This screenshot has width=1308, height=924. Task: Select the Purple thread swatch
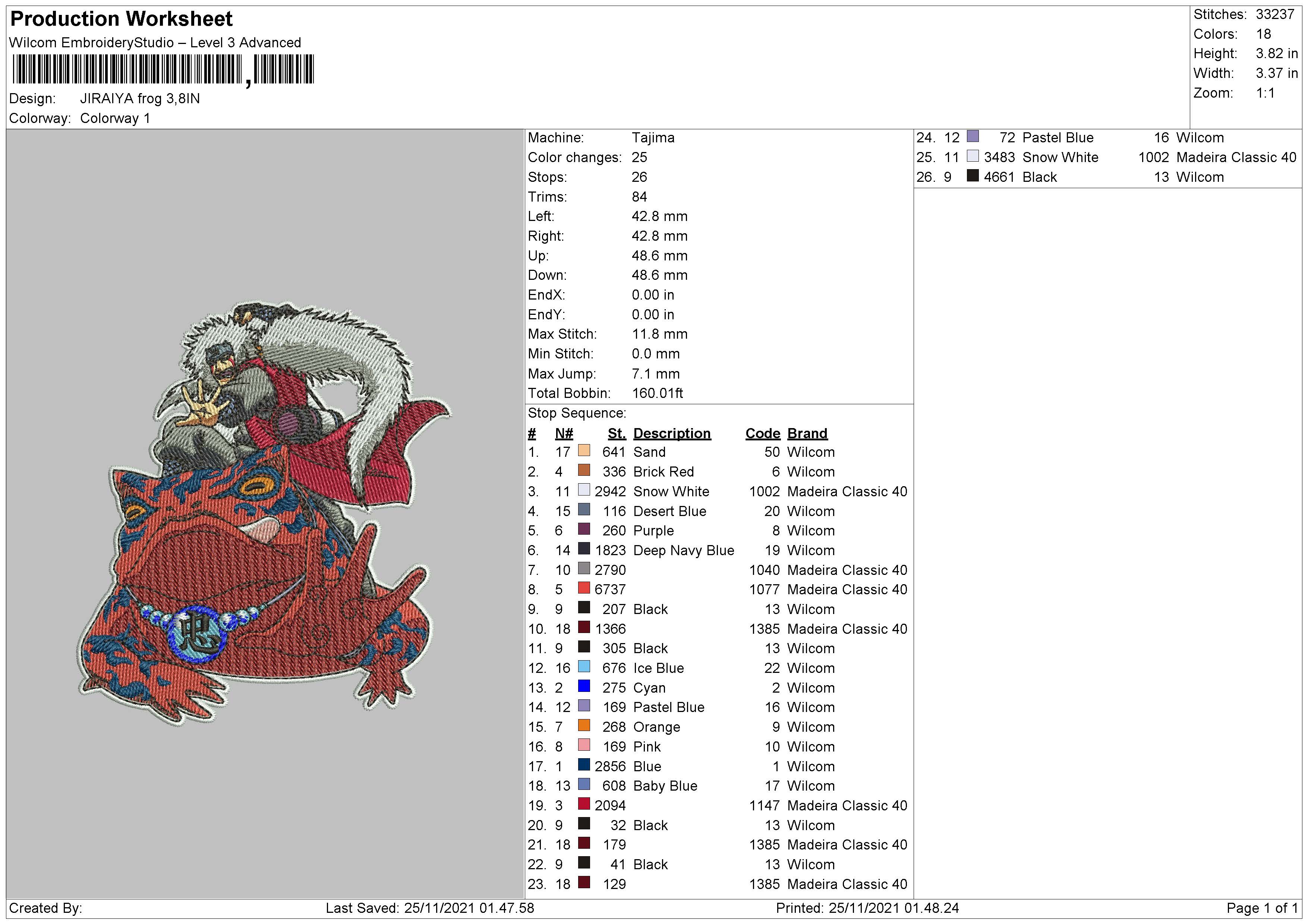pyautogui.click(x=584, y=529)
